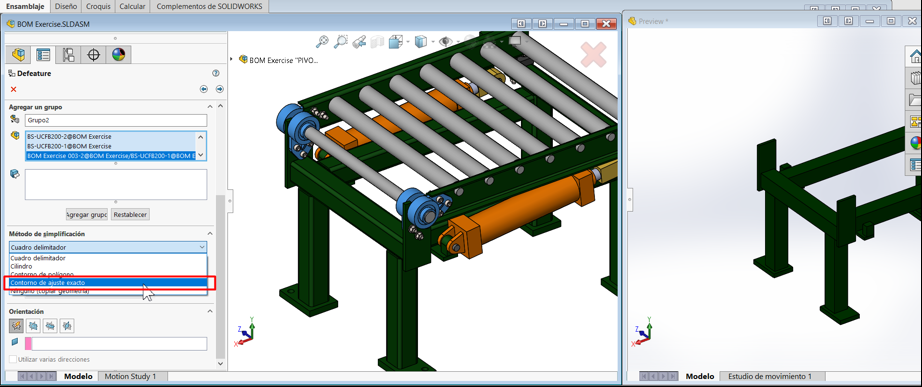
Task: Click the Agregar grupo button
Action: pyautogui.click(x=86, y=214)
